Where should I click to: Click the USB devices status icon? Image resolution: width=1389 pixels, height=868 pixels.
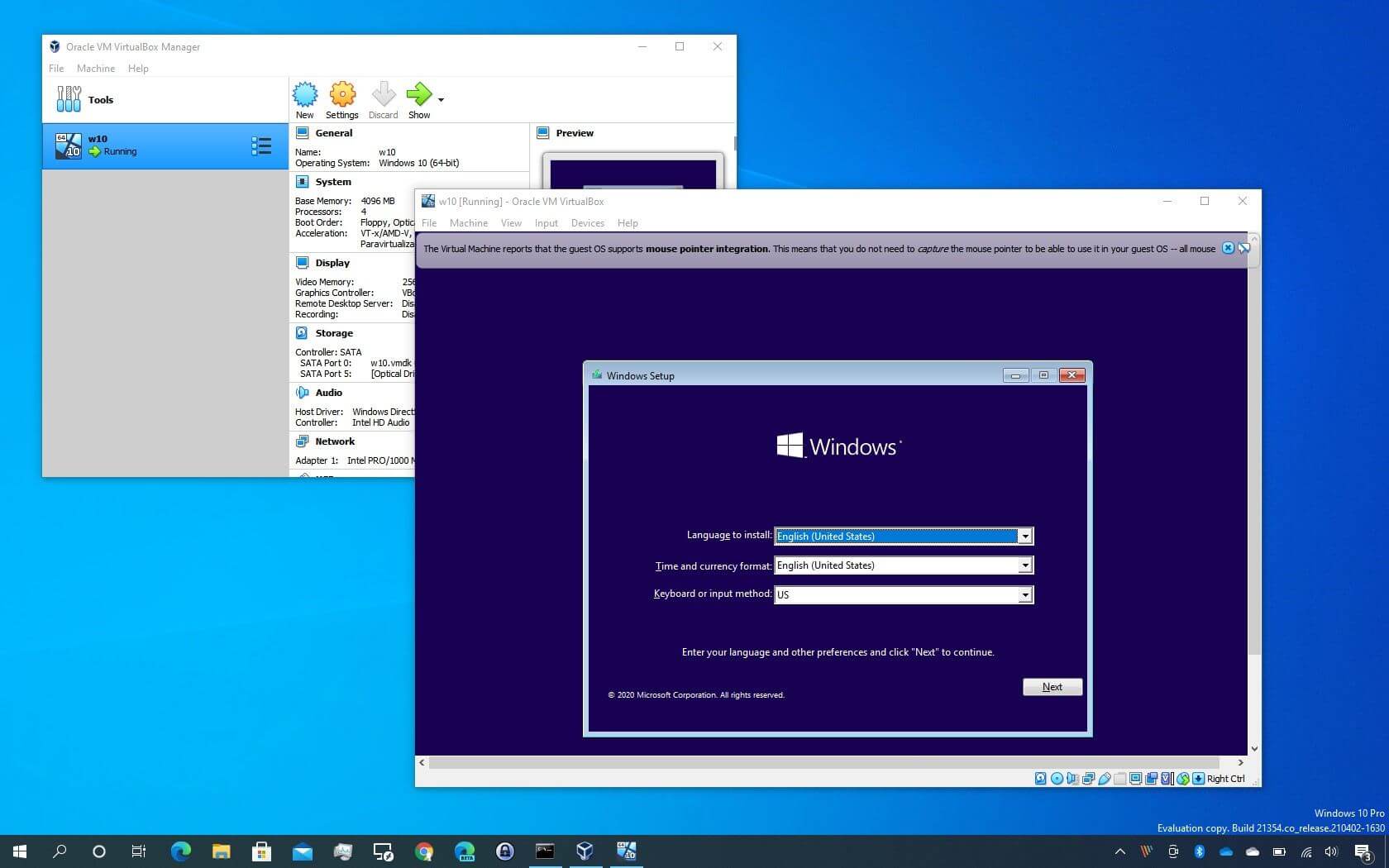coord(1105,778)
